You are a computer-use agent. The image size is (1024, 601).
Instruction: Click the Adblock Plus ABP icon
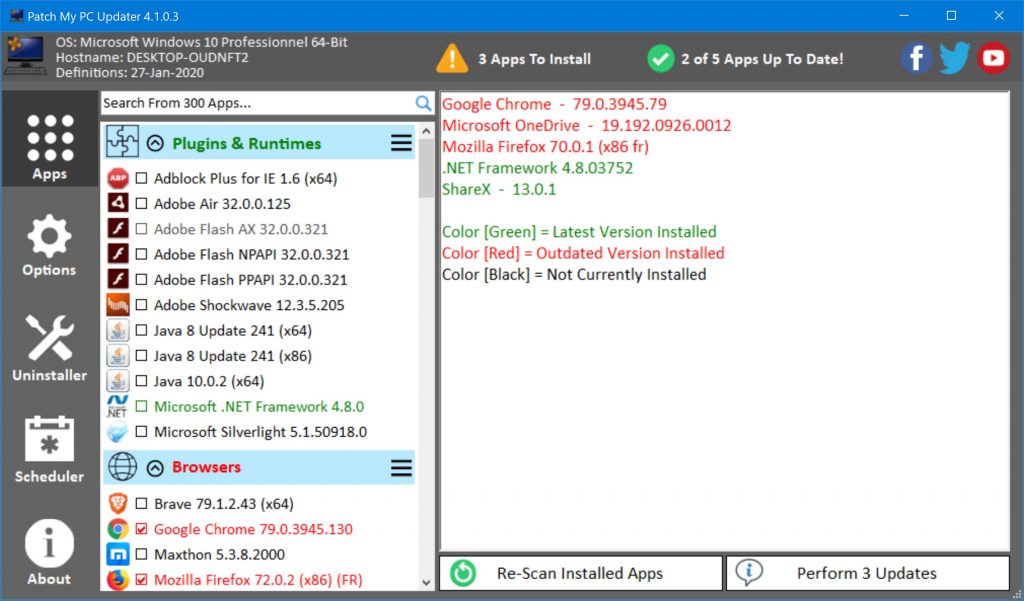118,178
